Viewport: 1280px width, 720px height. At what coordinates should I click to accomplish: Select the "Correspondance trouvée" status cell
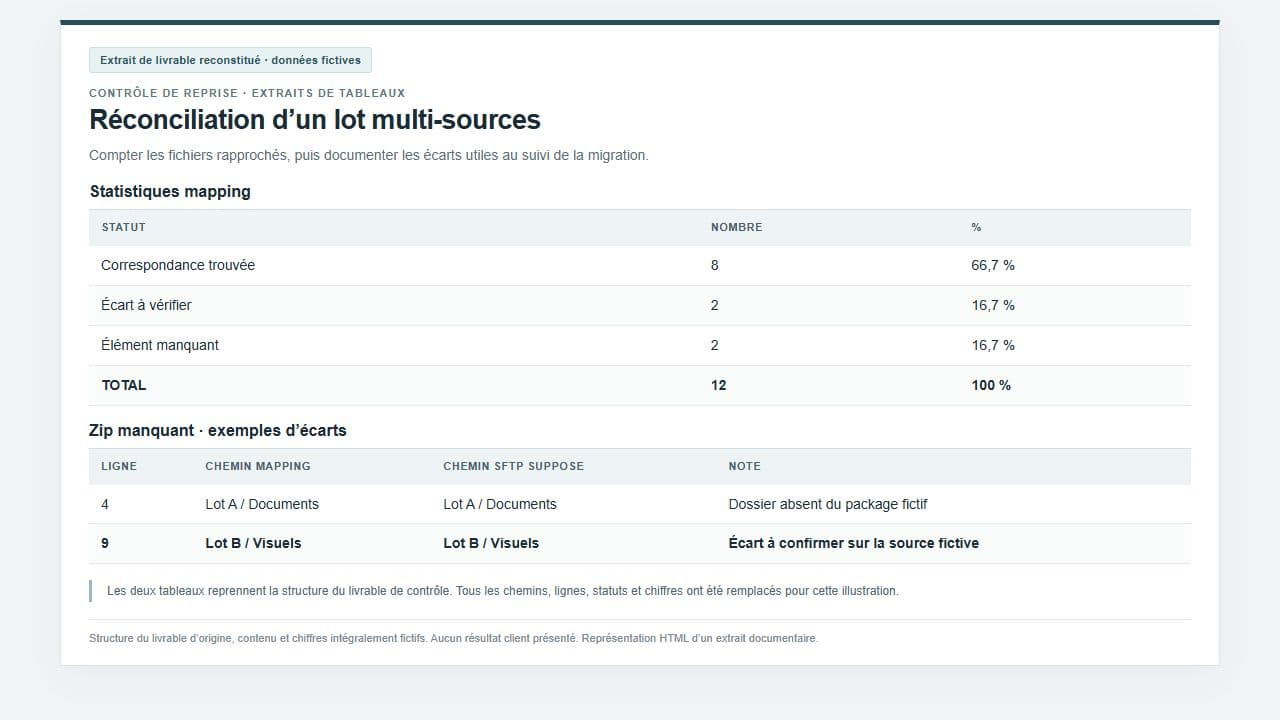(x=178, y=265)
